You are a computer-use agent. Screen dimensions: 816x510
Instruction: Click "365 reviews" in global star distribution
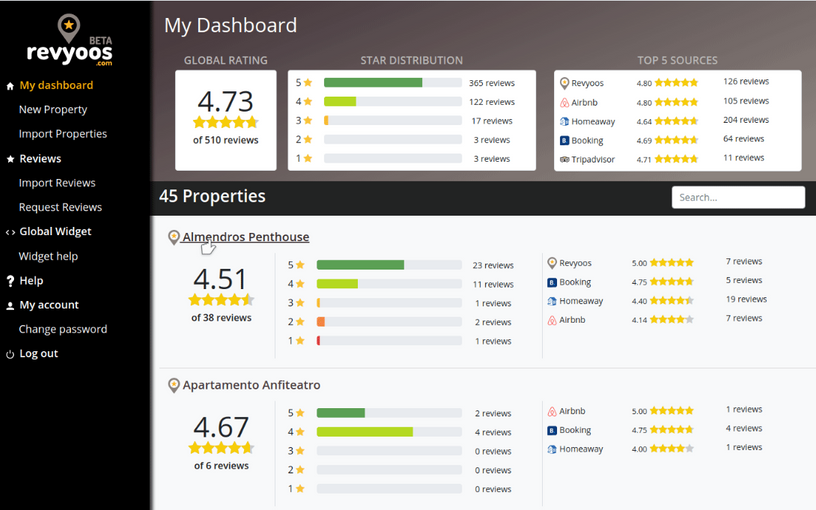pyautogui.click(x=491, y=83)
